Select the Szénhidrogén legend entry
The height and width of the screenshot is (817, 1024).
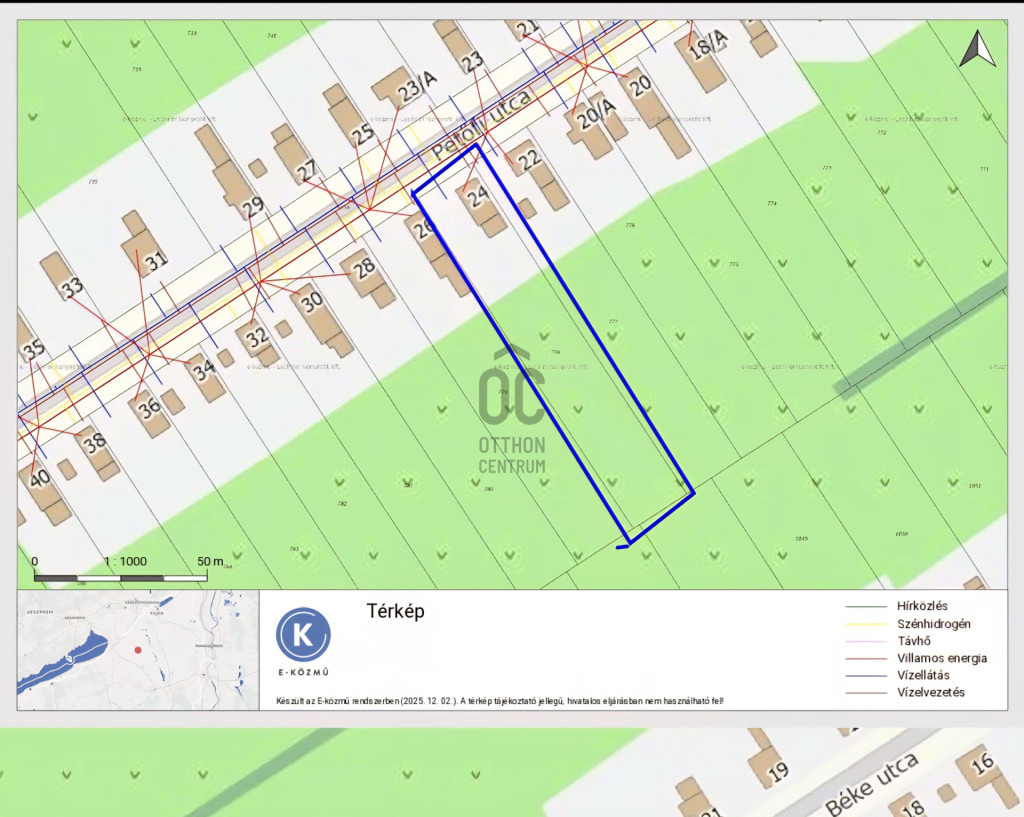click(934, 624)
